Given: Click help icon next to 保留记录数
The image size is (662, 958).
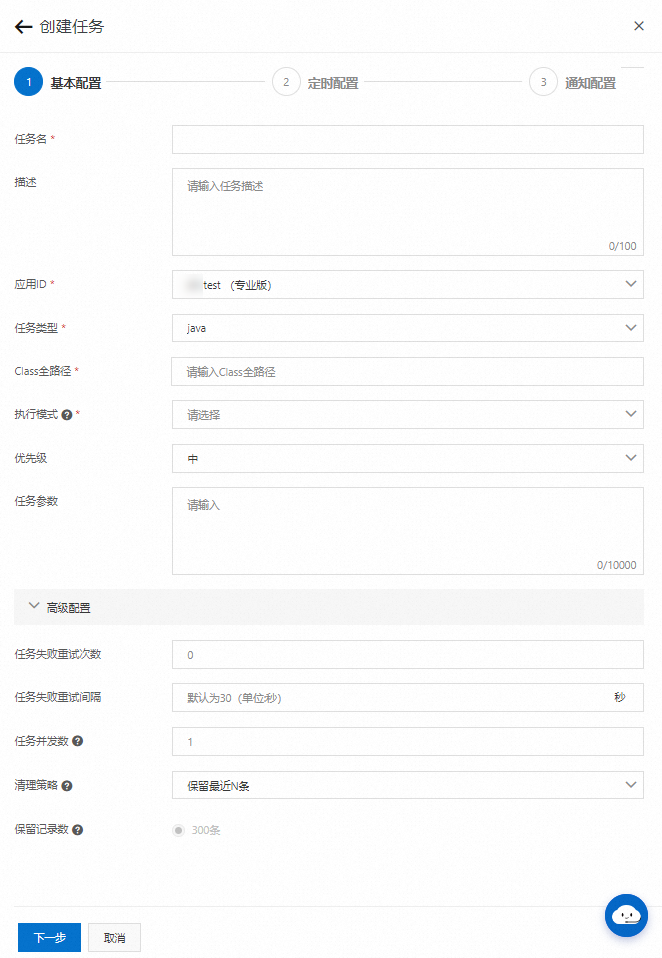Looking at the screenshot, I should click(78, 830).
